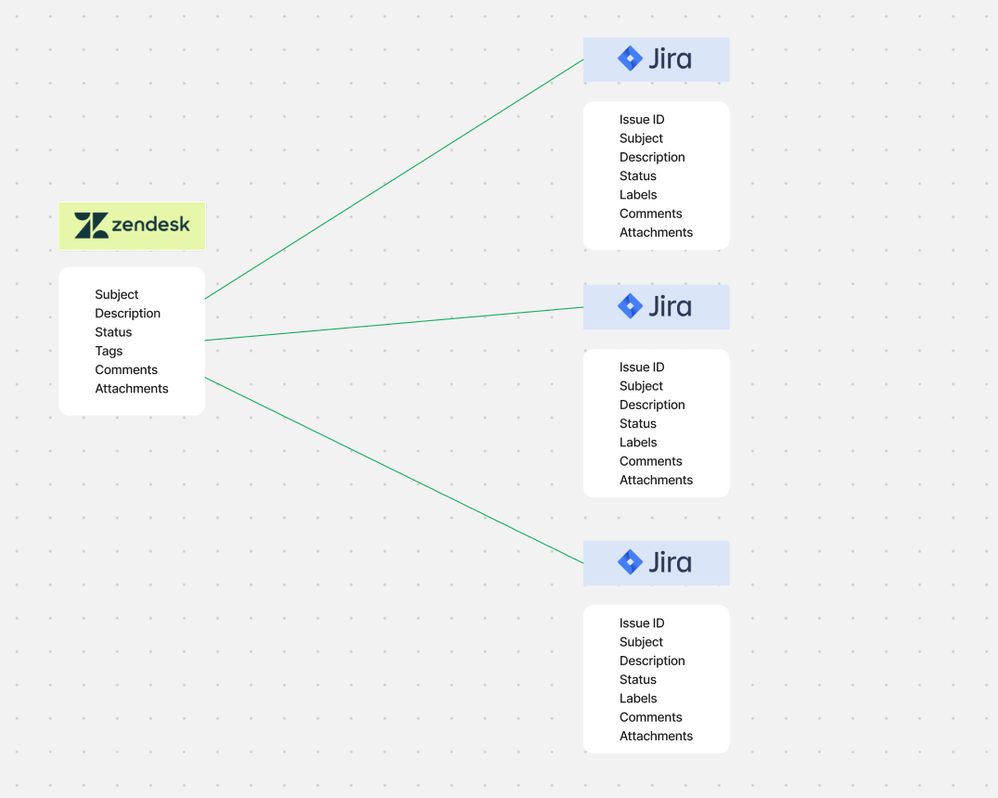Choose Labels in the bottom Jira card
Viewport: 998px width, 798px height.
coord(638,698)
